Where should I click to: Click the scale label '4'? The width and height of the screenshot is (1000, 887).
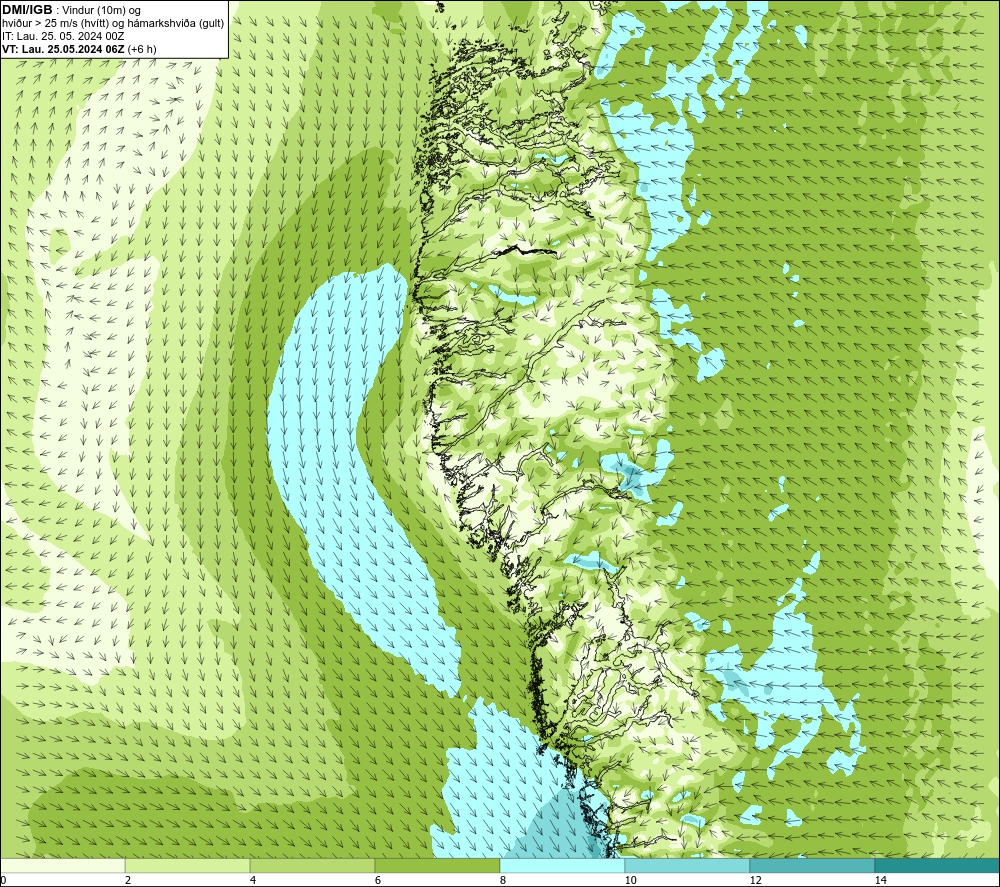coord(253,880)
